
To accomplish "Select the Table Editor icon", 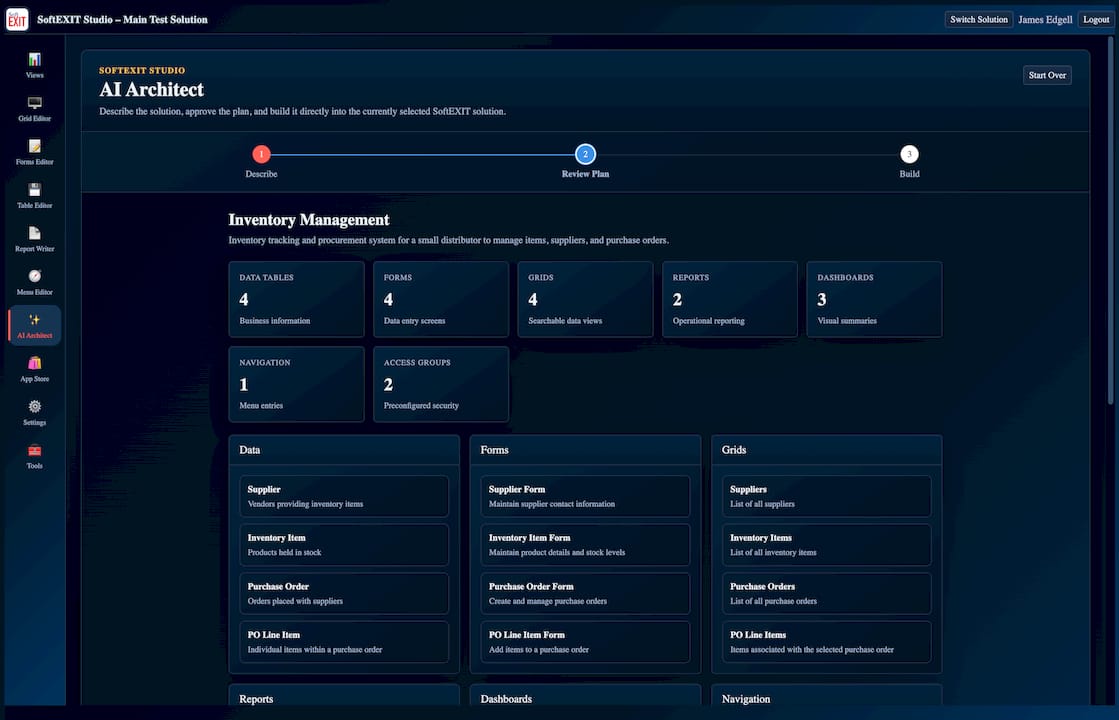I will (x=34, y=190).
